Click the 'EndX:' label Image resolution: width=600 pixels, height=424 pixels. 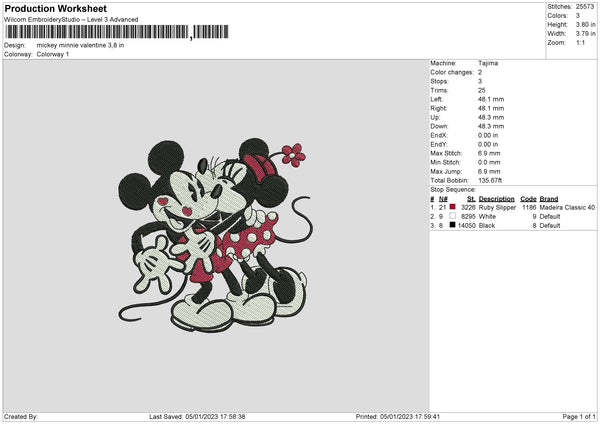(x=439, y=135)
